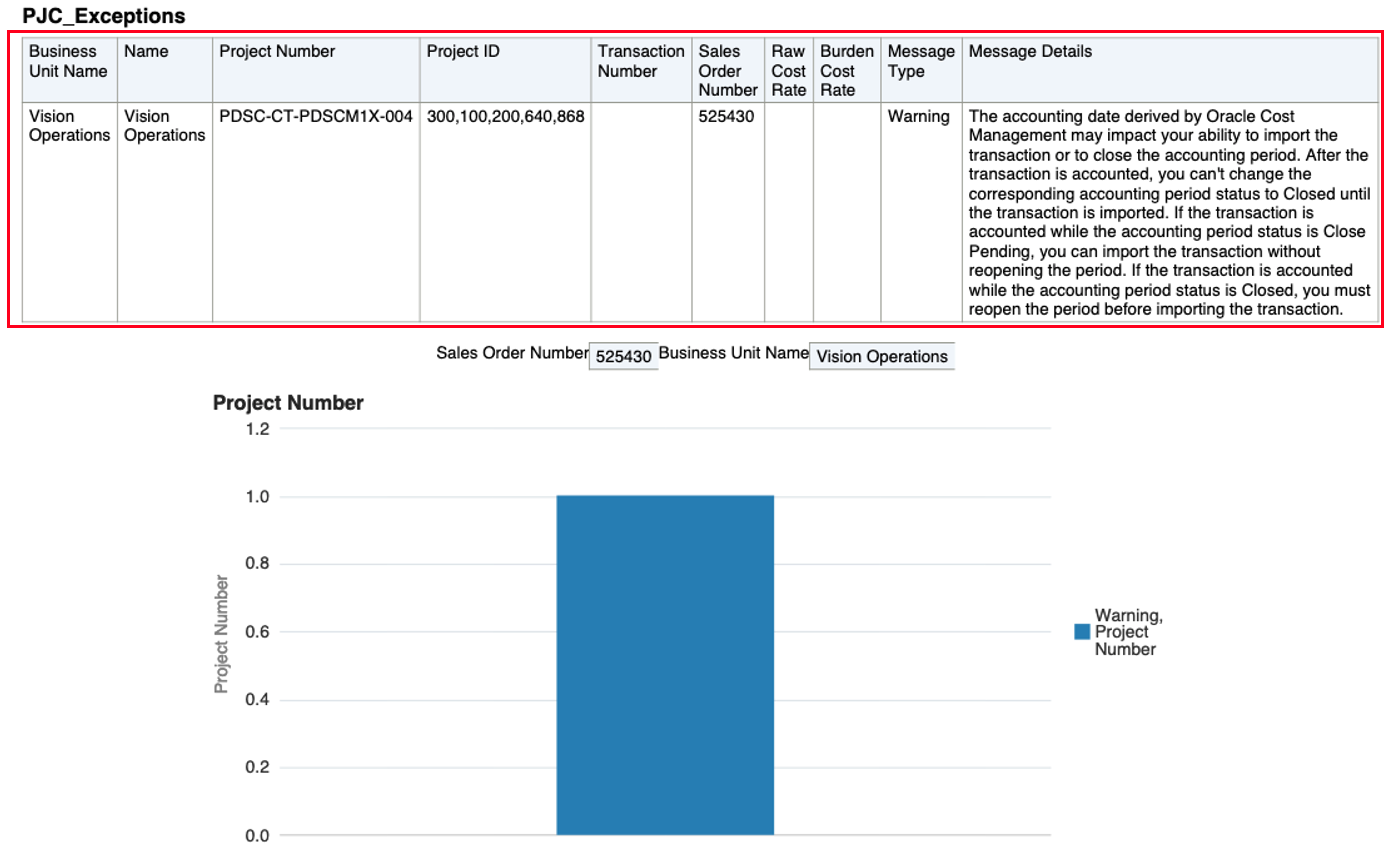Screen dimensions: 1393x847
Task: Click the Project Number chart title
Action: coord(288,403)
